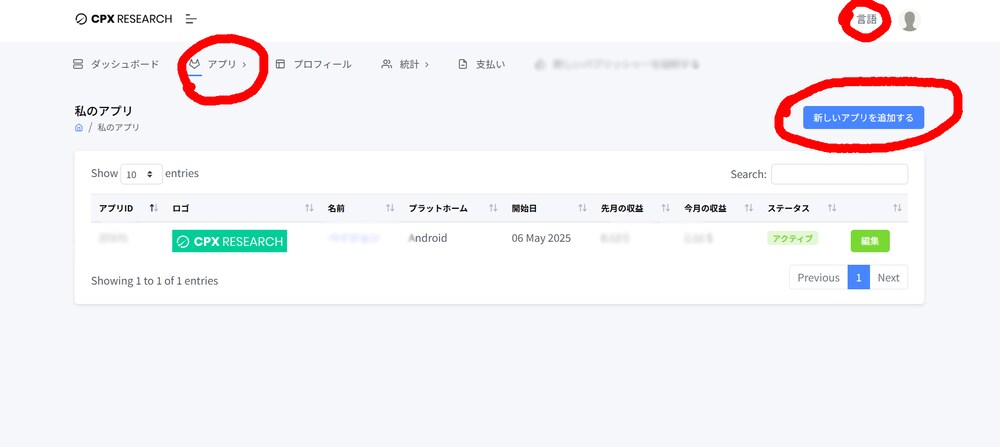1000x447 pixels.
Task: Click the 私のアプリ breadcrumb text
Action: 119,128
